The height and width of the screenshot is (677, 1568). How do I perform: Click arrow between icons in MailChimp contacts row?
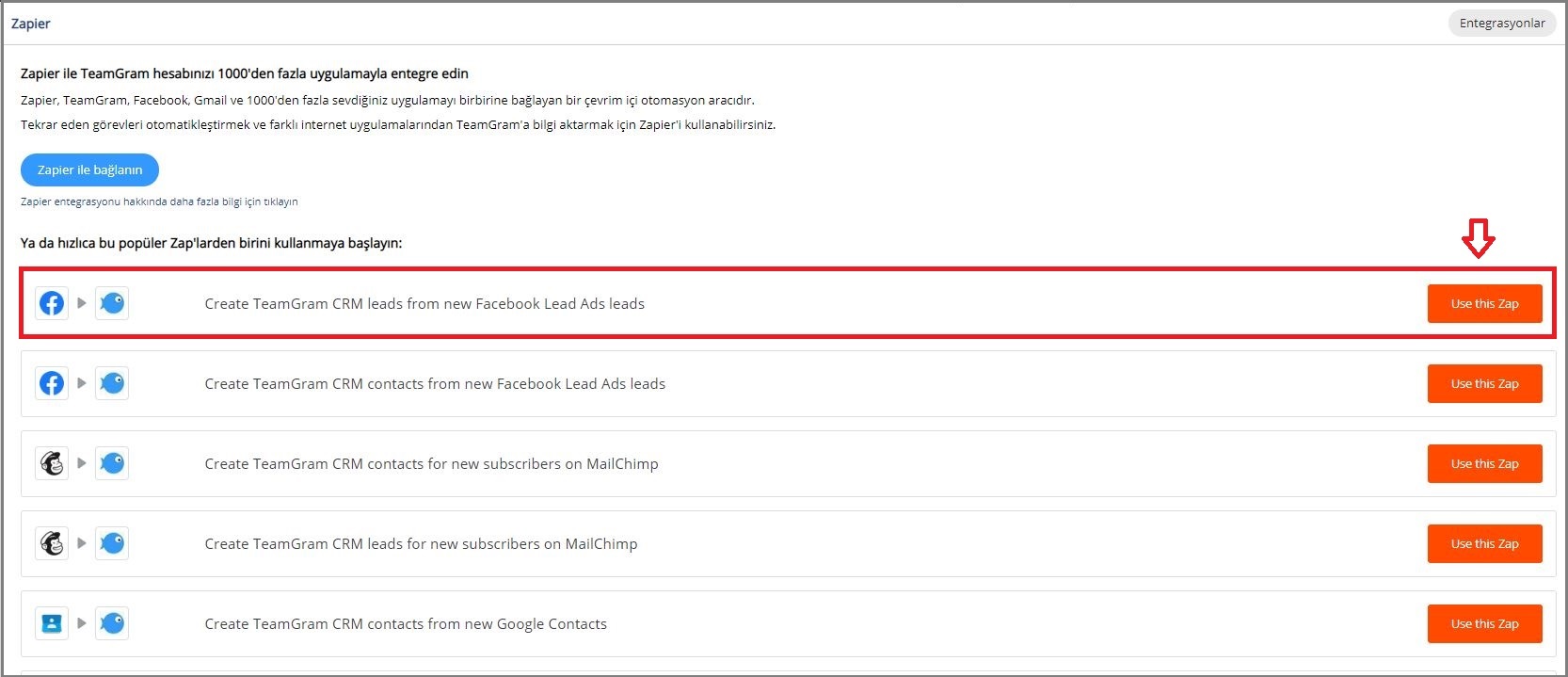(82, 463)
